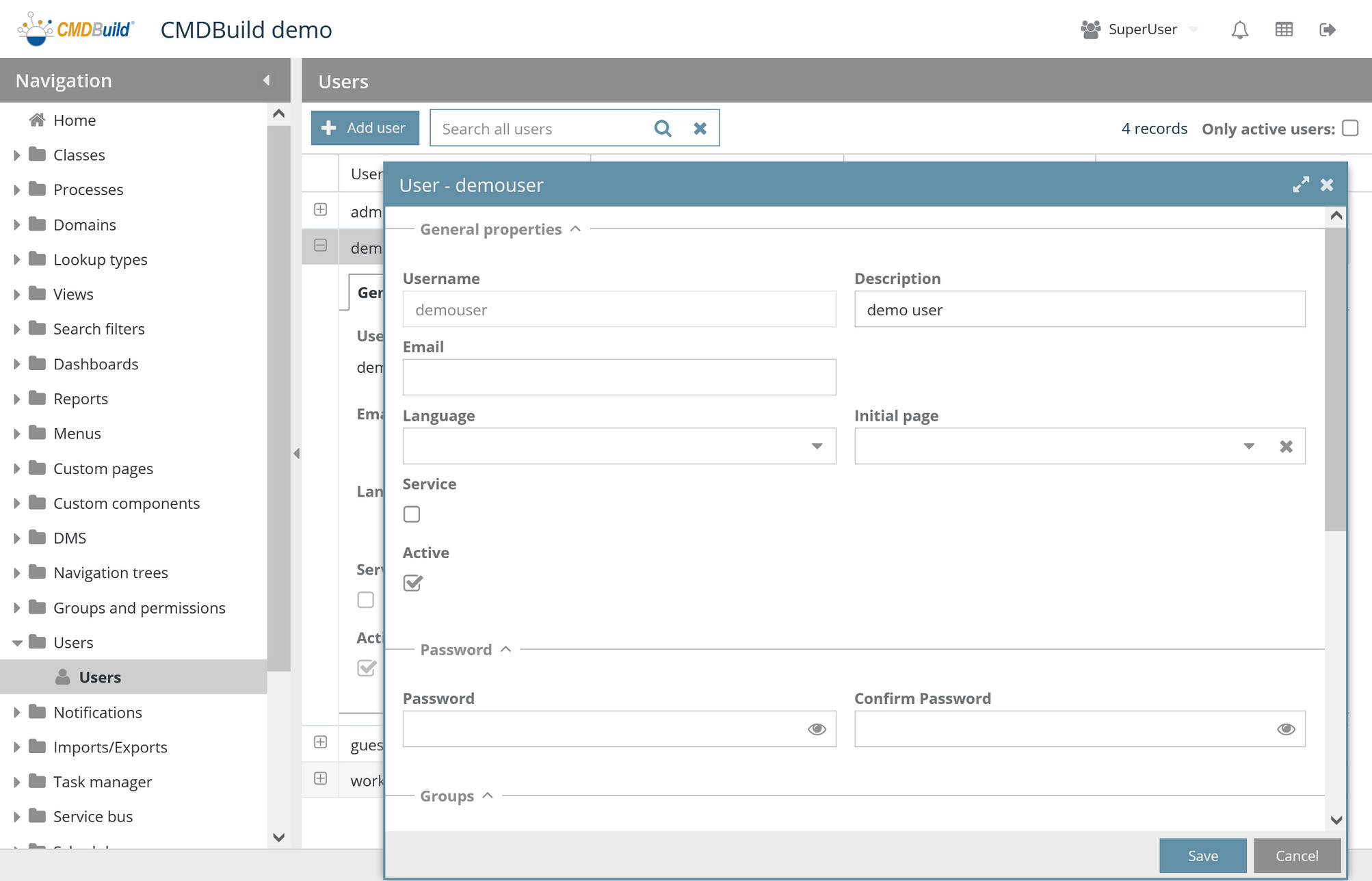The width and height of the screenshot is (1372, 881).
Task: Expand the Groups and permissions folder
Action: [17, 608]
